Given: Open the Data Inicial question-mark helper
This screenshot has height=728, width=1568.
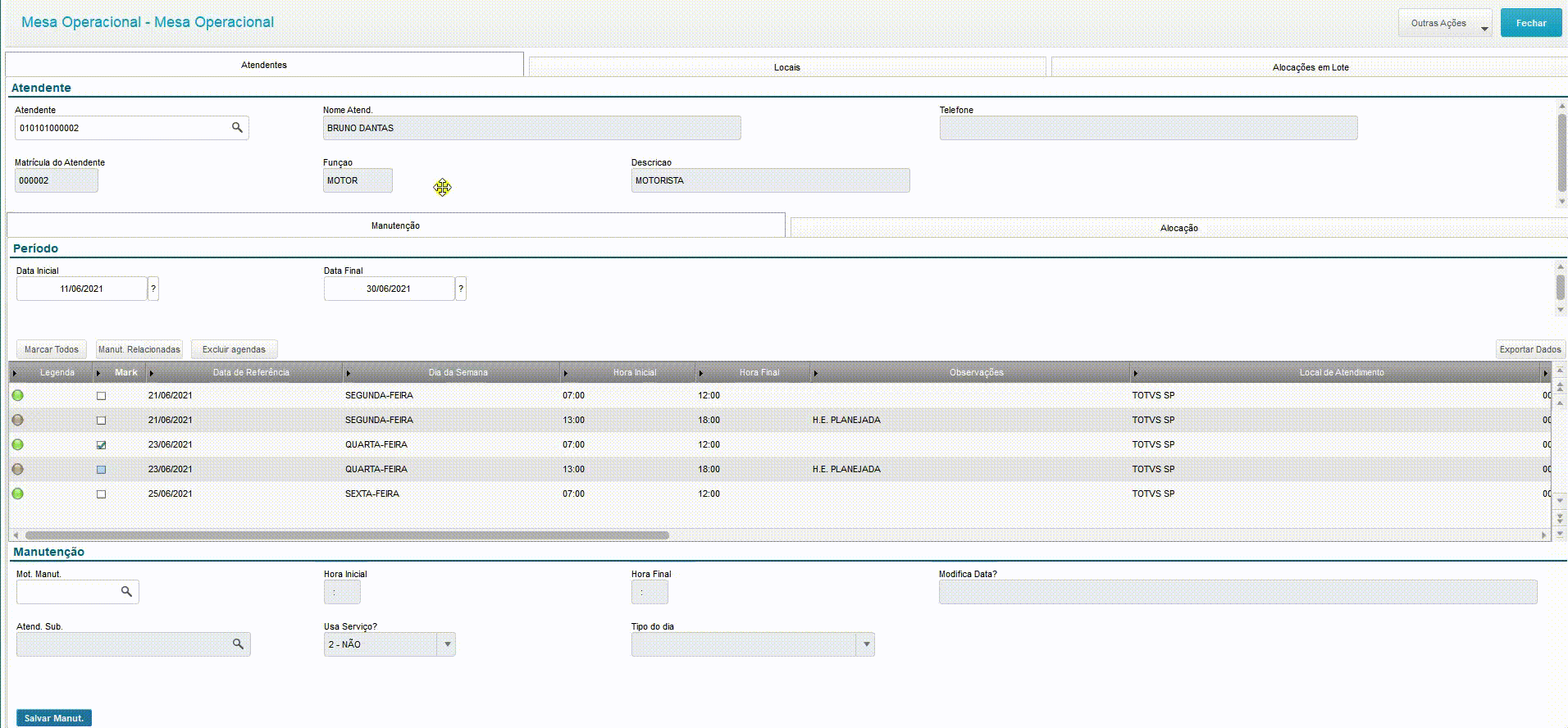Looking at the screenshot, I should [153, 289].
